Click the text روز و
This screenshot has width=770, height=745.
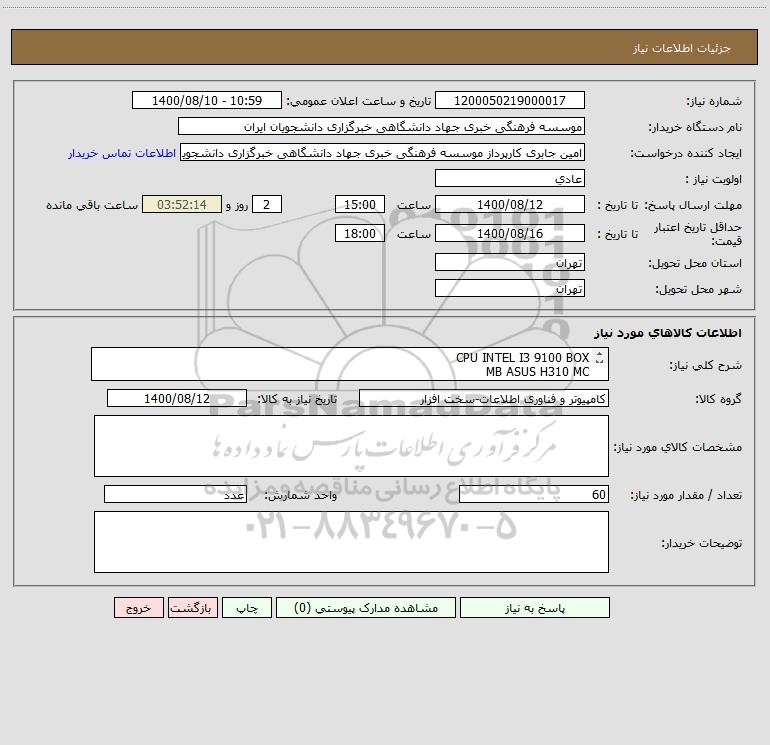237,205
